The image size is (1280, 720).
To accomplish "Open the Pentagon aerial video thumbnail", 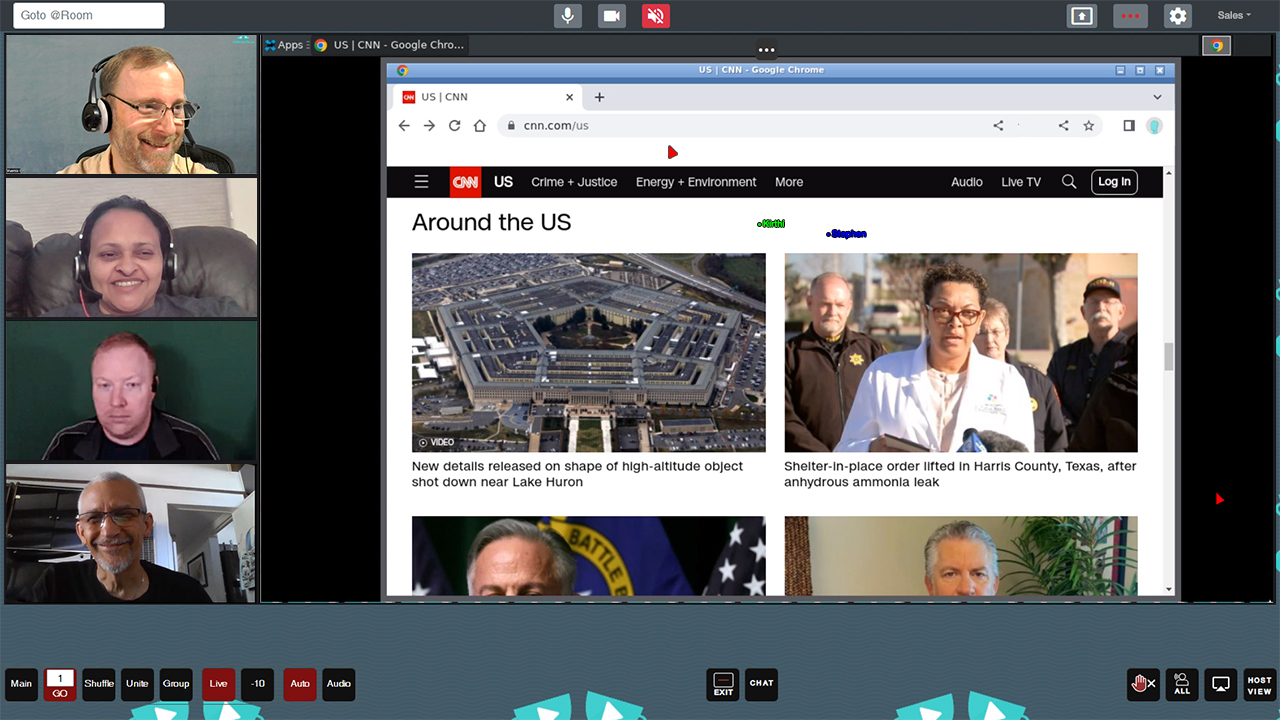I will point(589,352).
